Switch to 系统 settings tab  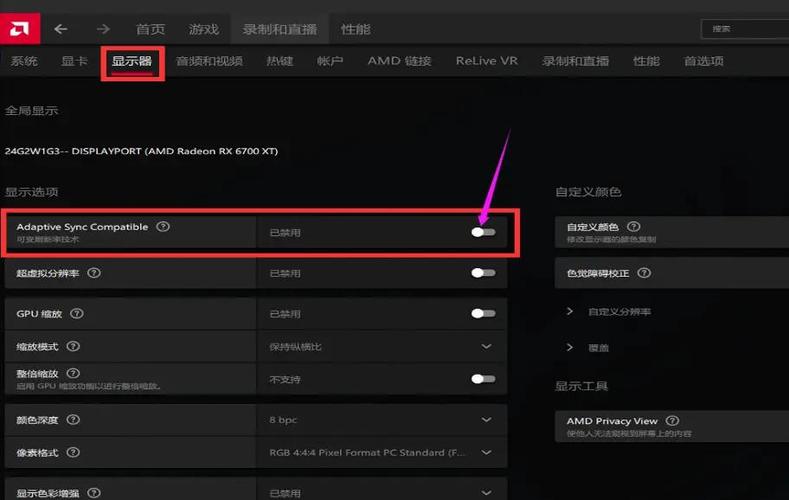[x=24, y=61]
